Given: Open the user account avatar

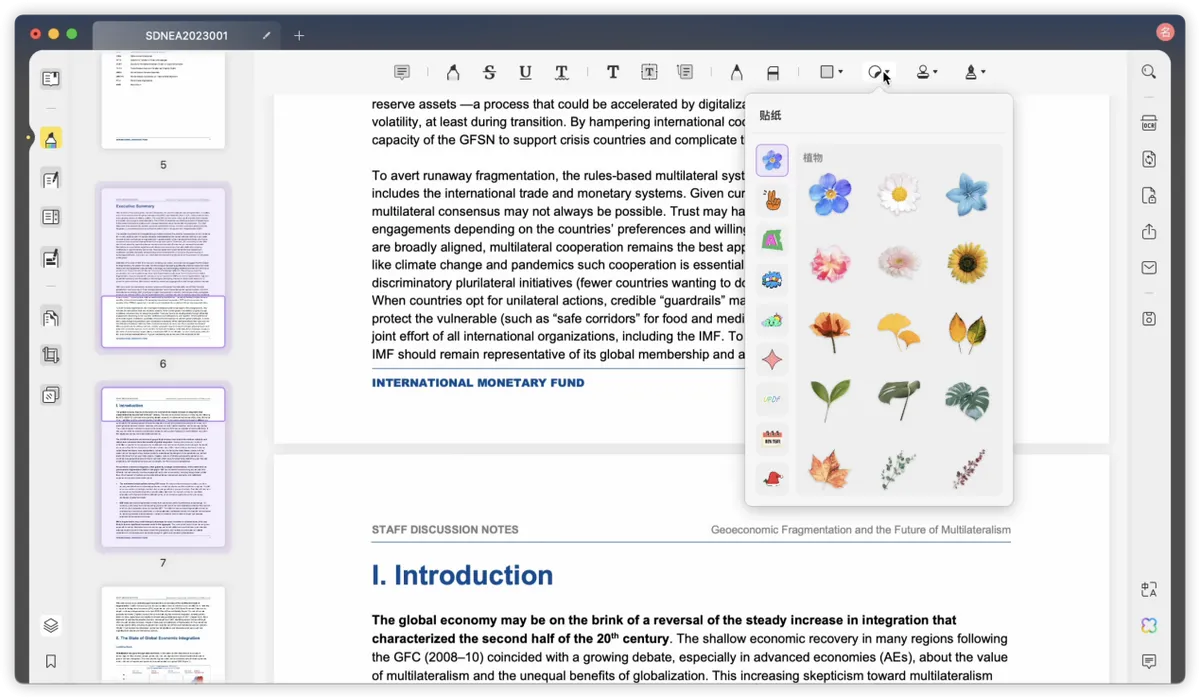Looking at the screenshot, I should 1165,32.
